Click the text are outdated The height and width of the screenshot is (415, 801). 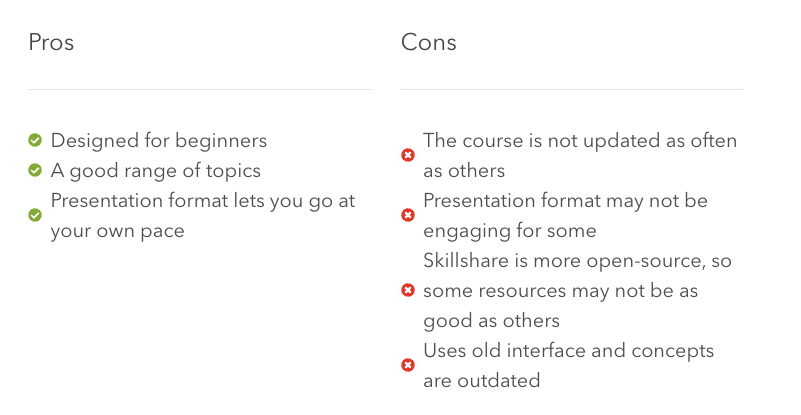pyautogui.click(x=482, y=381)
